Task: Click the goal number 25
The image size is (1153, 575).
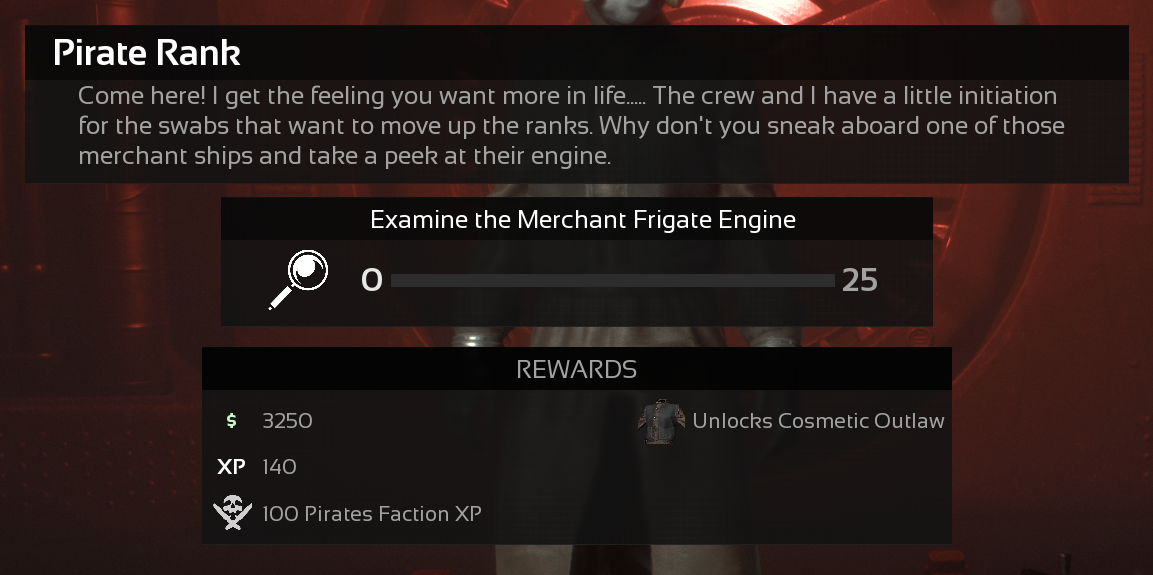Action: point(859,281)
